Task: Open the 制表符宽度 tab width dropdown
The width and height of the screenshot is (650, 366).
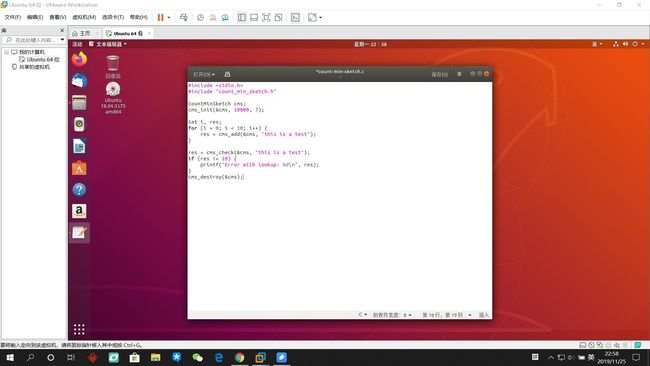Action: coord(392,315)
